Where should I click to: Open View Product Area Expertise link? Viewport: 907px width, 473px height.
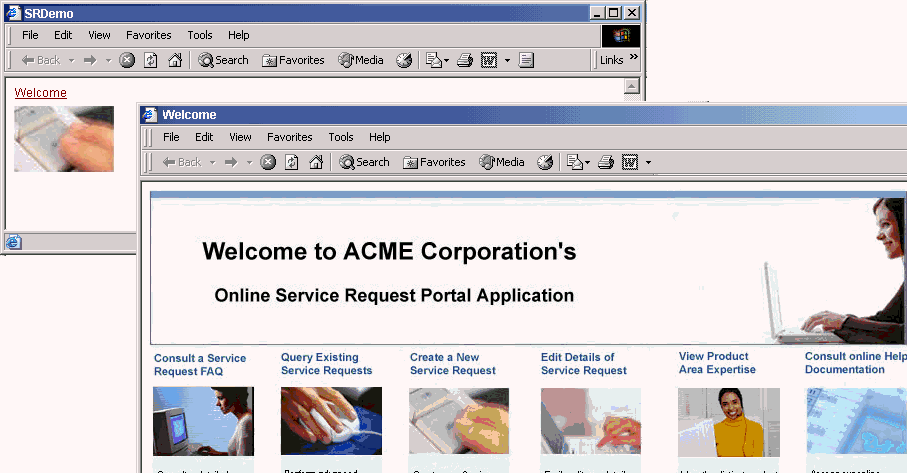(x=717, y=363)
